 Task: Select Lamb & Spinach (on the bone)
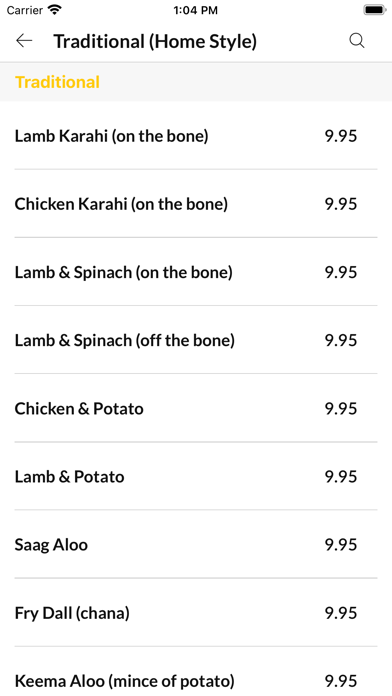tap(196, 271)
